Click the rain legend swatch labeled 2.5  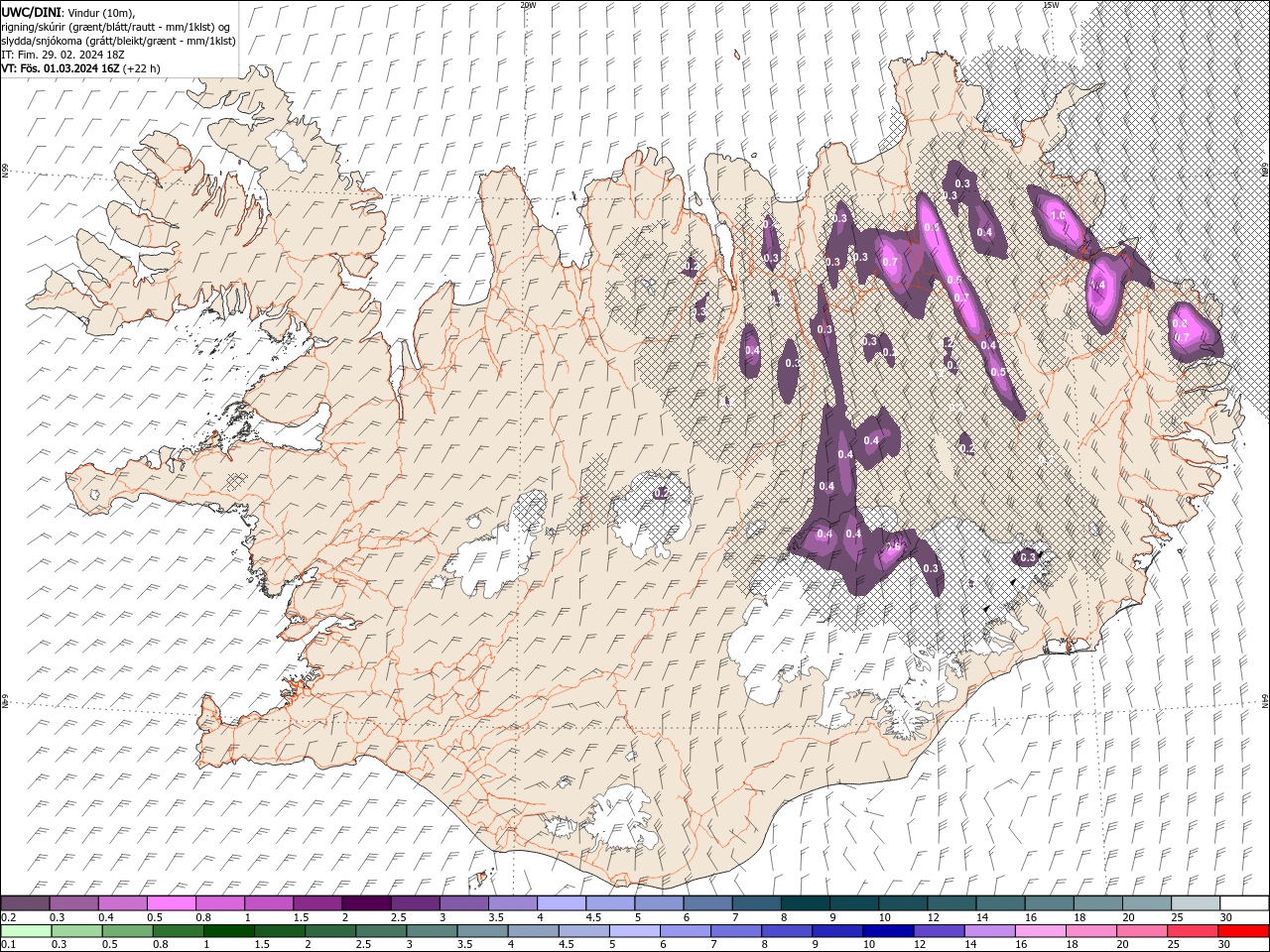(x=381, y=931)
